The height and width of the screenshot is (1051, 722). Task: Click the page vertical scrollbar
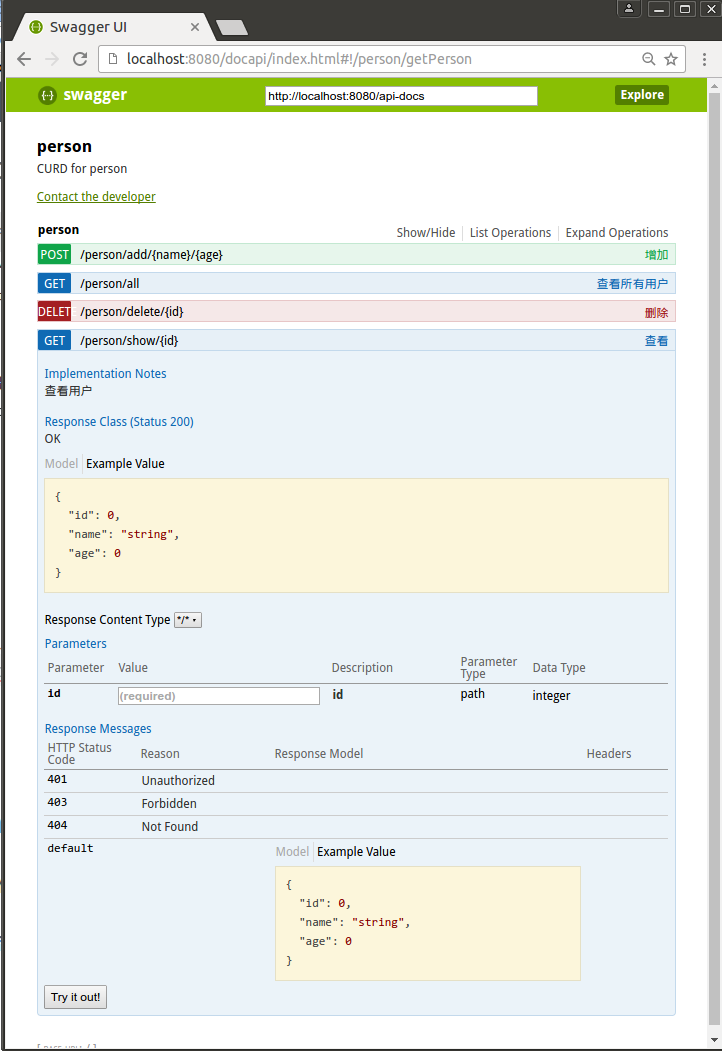point(714,556)
